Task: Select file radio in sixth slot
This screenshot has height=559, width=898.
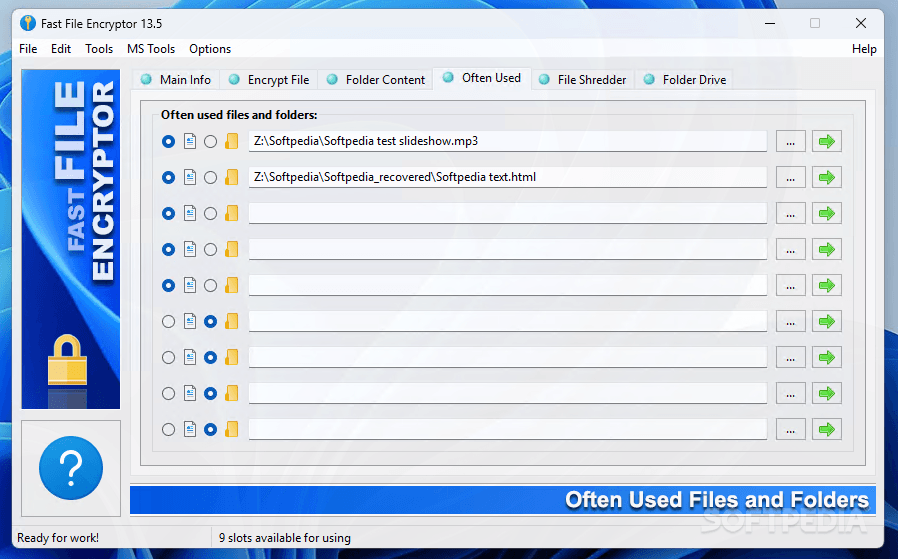Action: pos(168,321)
